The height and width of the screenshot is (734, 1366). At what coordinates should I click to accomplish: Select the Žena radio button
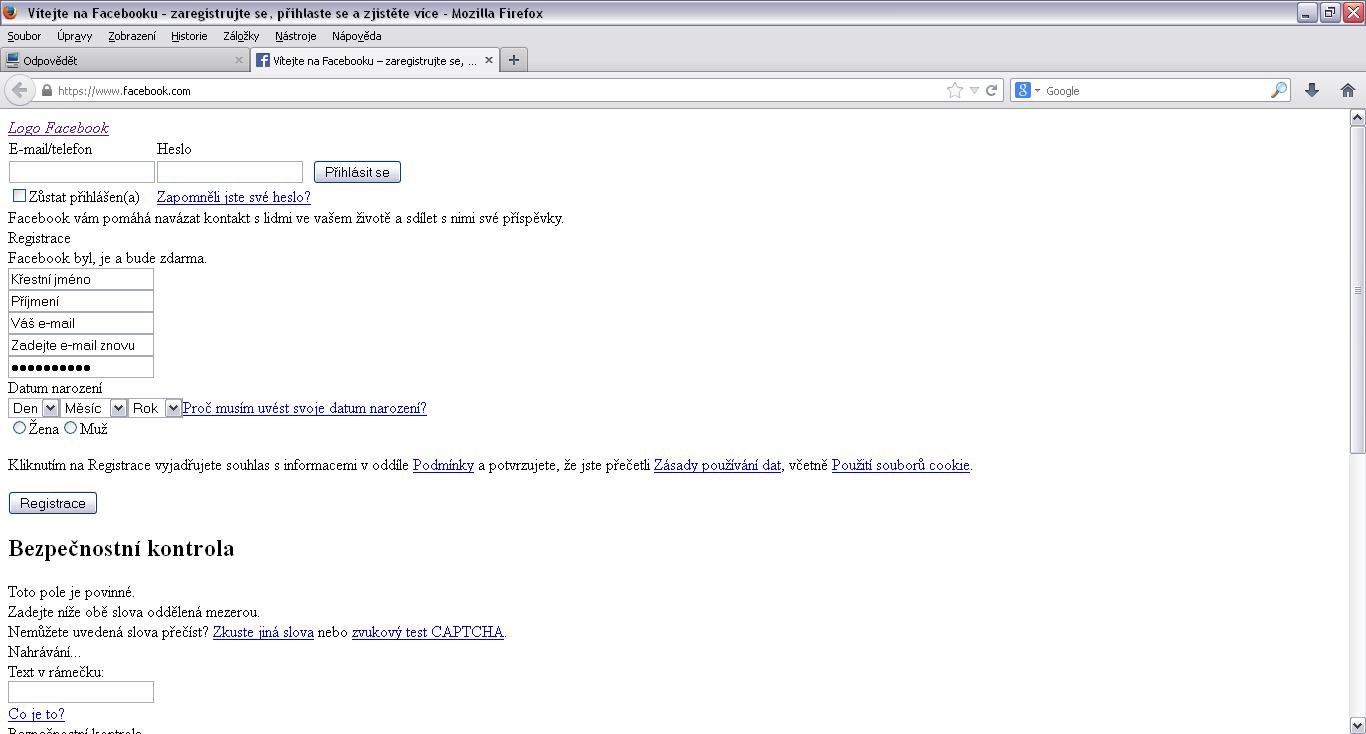tap(19, 427)
